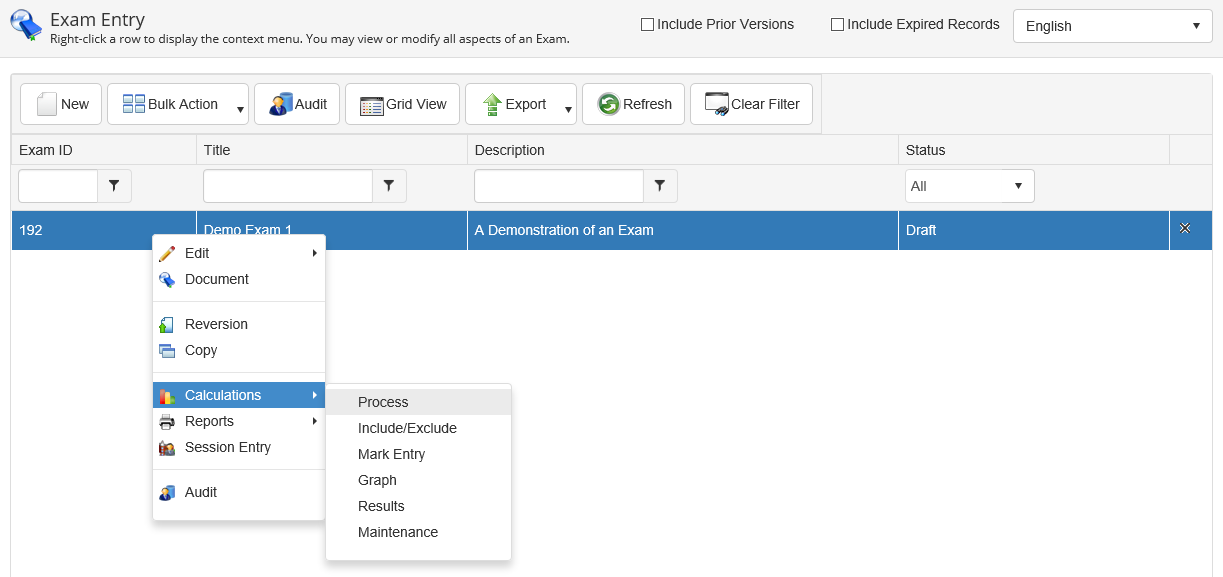Open the Bulk Action dropdown arrow
Screen dimensions: 1223x577
[x=240, y=109]
